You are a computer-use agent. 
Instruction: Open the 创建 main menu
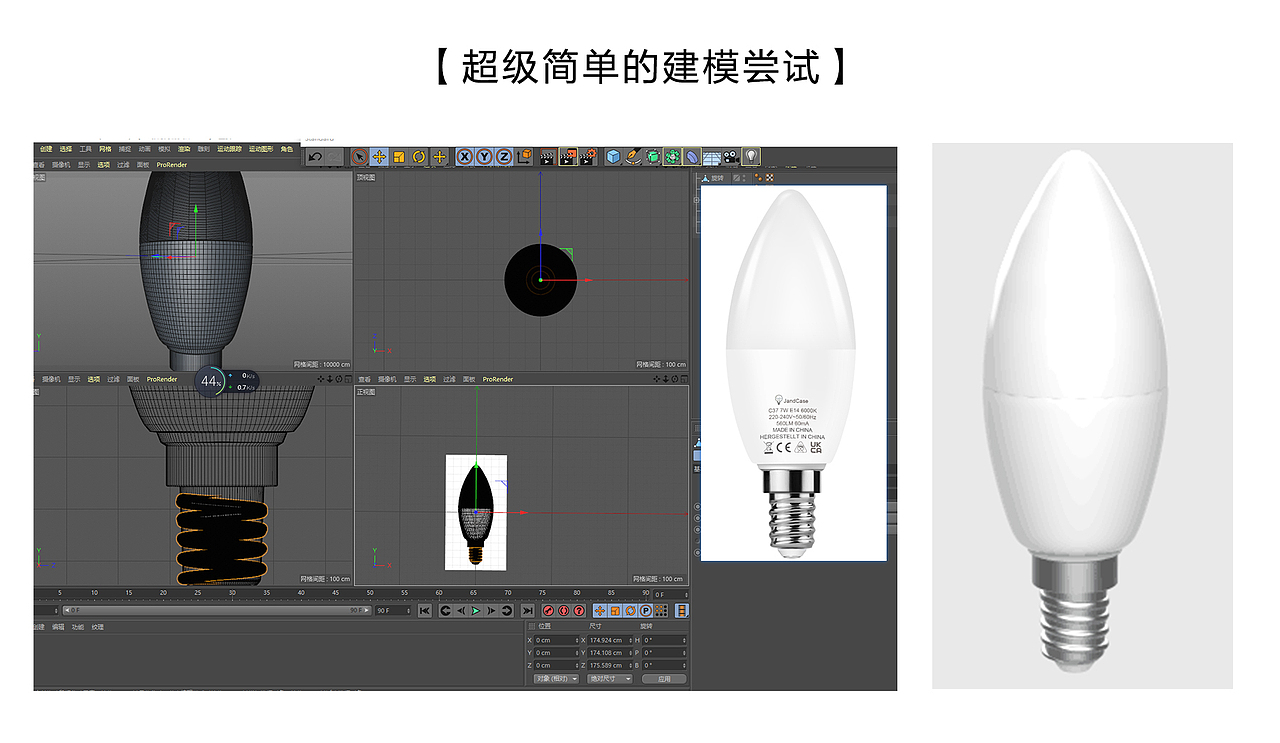(46, 149)
